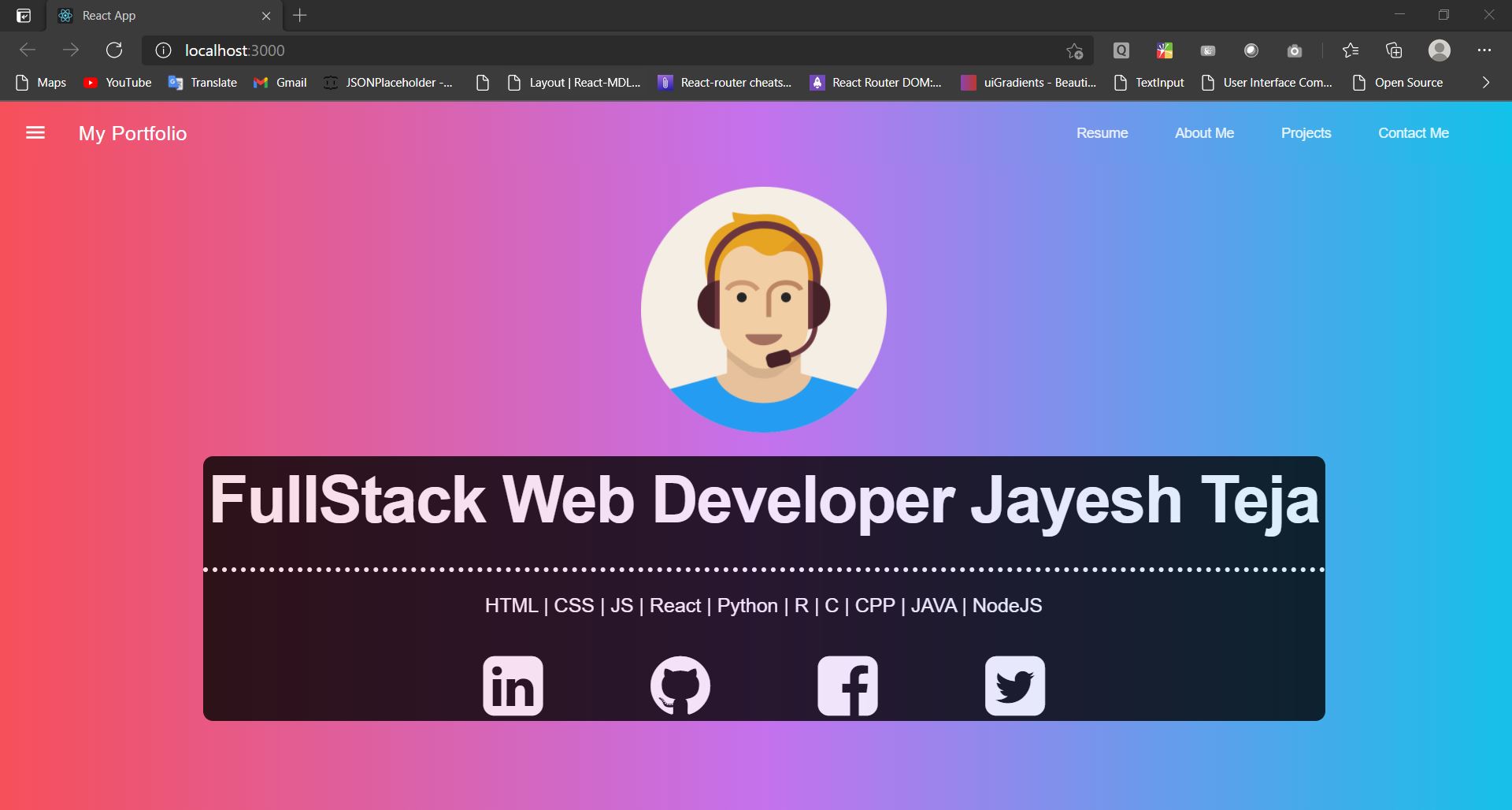Open the Twitter icon
Image resolution: width=1512 pixels, height=810 pixels.
point(1015,685)
